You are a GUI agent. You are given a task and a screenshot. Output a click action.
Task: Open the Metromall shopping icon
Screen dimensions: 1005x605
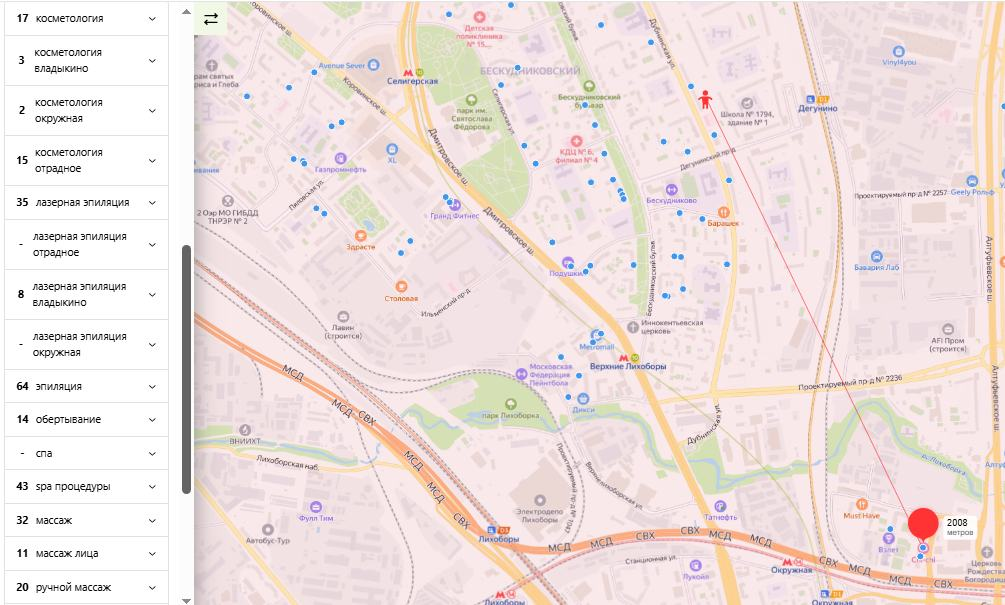(x=596, y=336)
